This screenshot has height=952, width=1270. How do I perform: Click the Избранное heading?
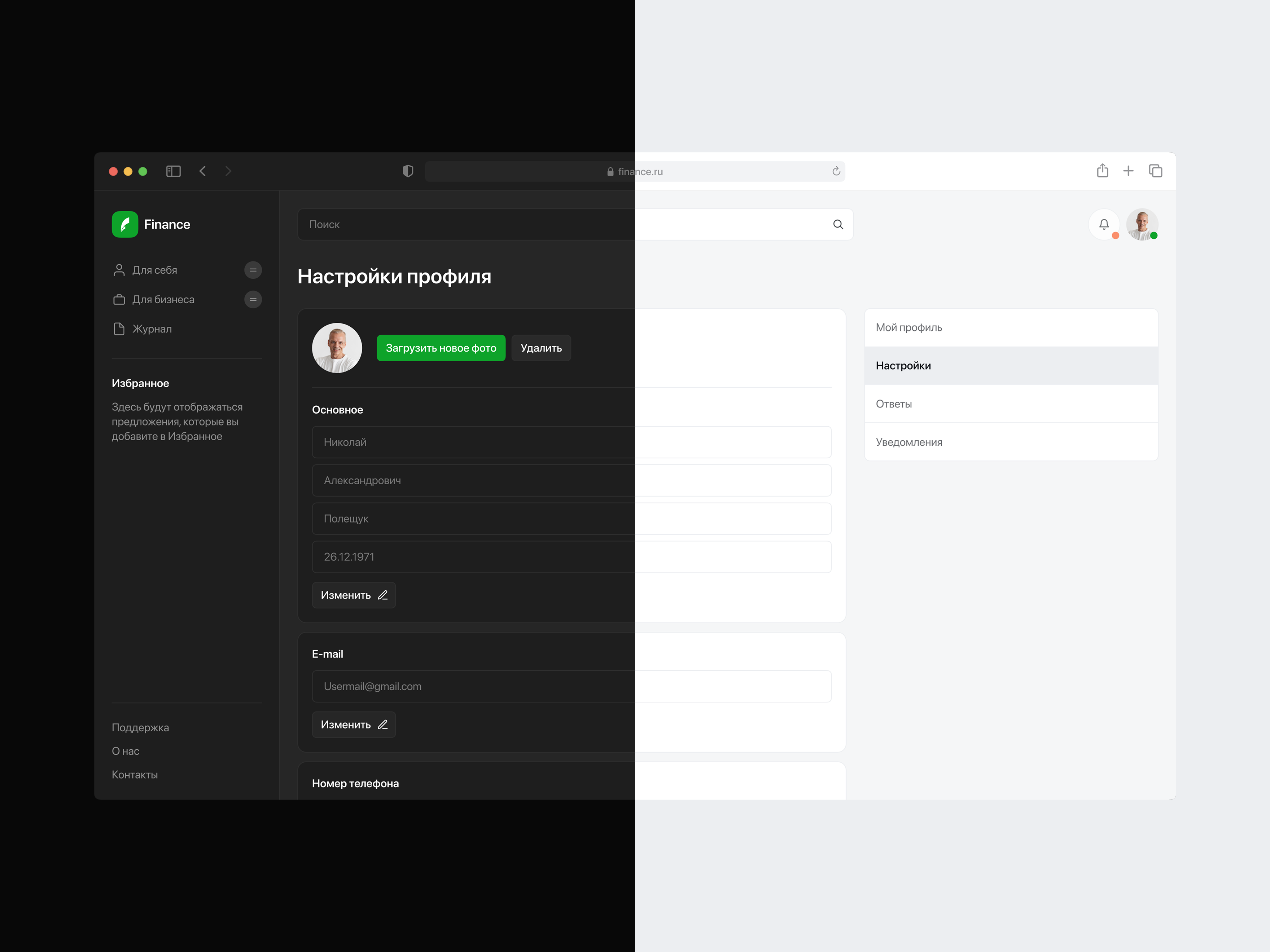(141, 383)
